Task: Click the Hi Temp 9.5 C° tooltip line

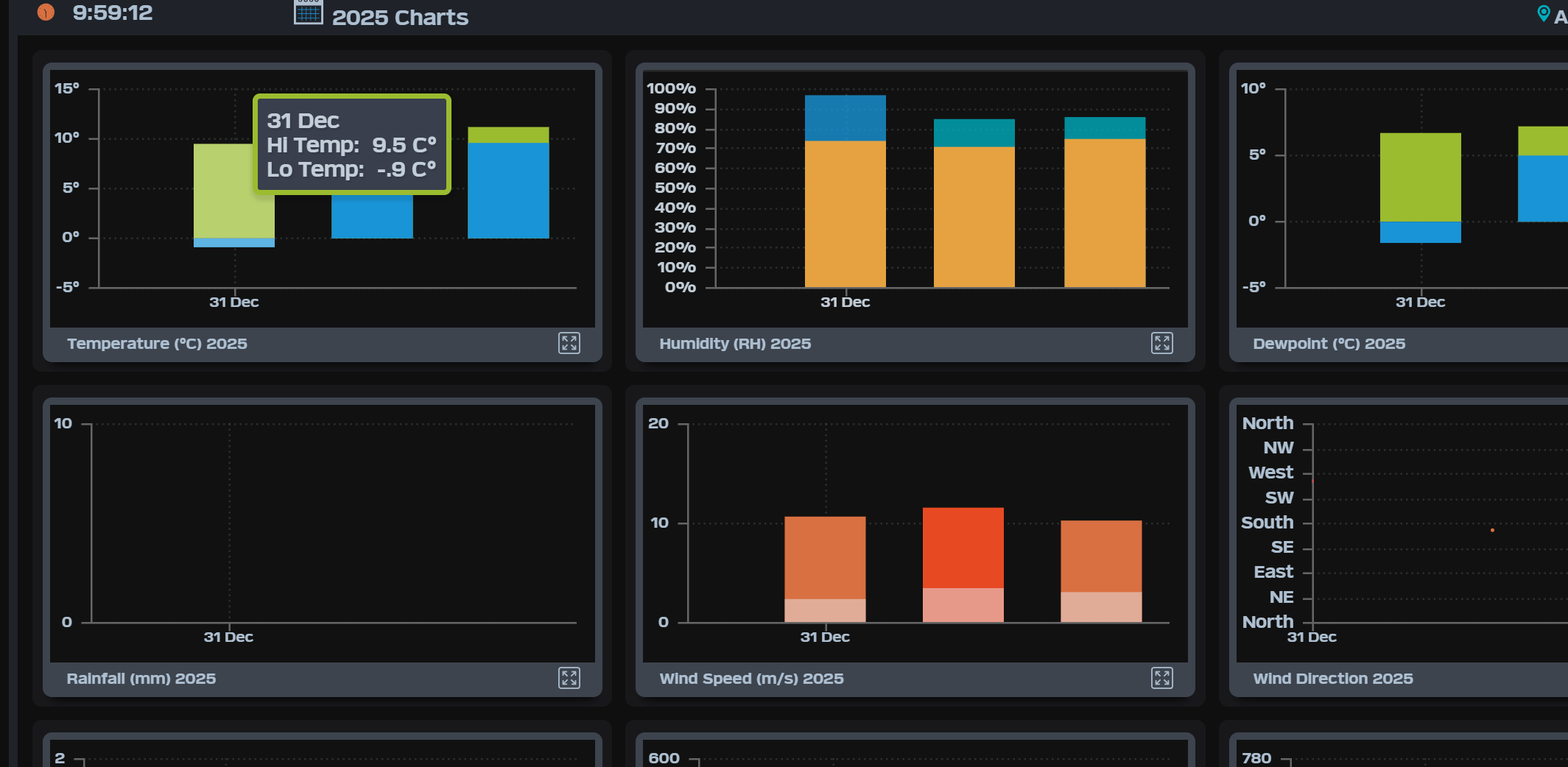Action: [351, 145]
